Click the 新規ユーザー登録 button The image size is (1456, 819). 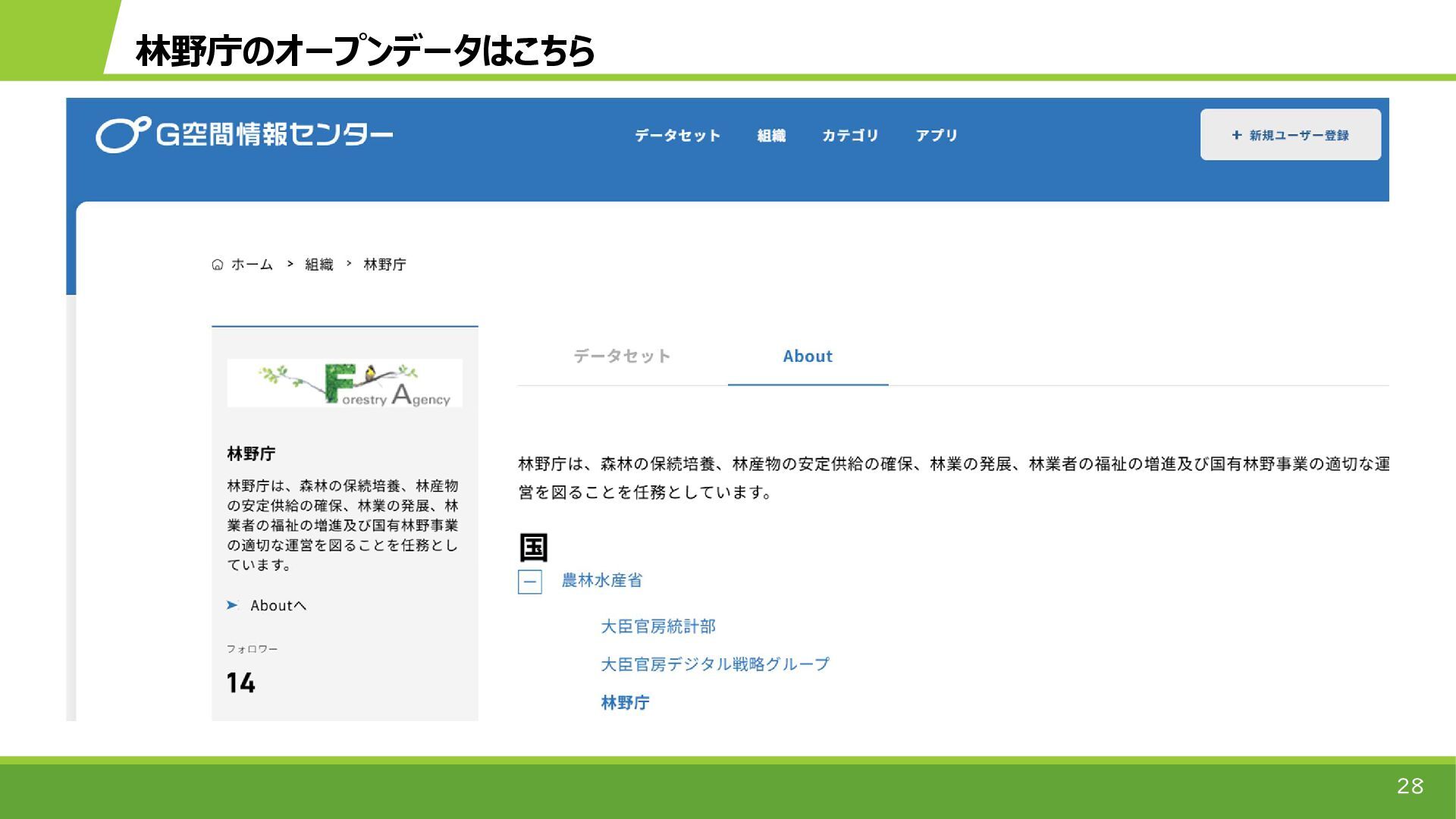[1290, 135]
